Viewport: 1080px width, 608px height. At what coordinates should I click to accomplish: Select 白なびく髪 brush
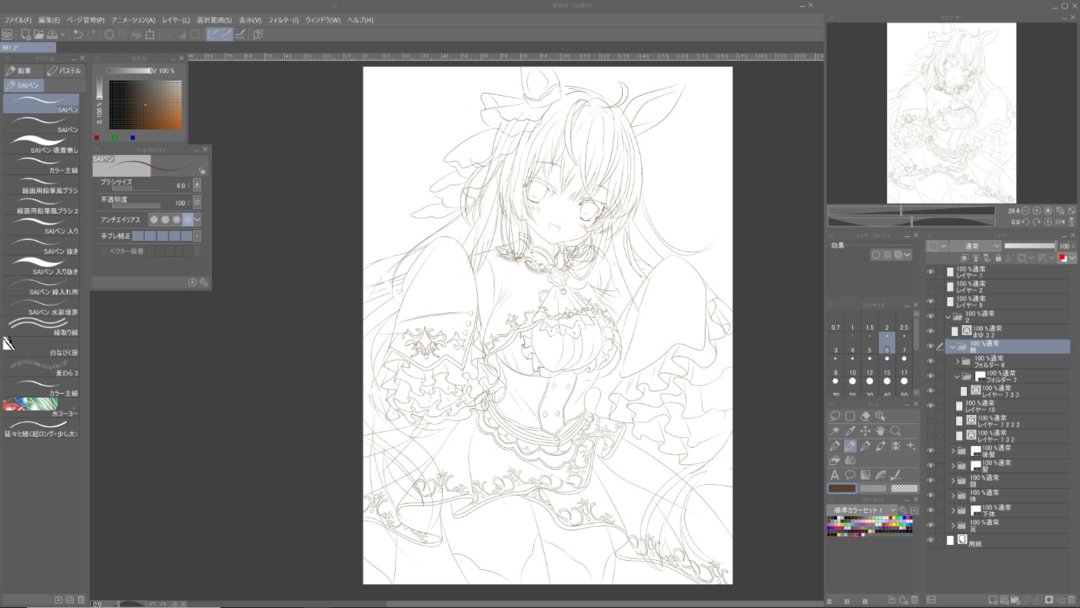point(43,347)
